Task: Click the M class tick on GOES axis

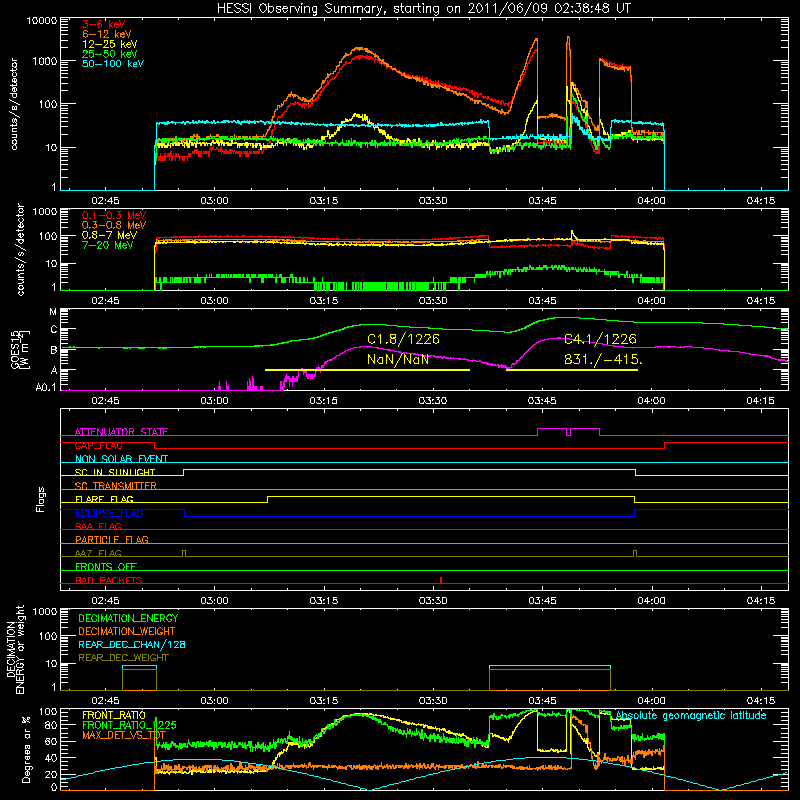Action: (x=53, y=312)
